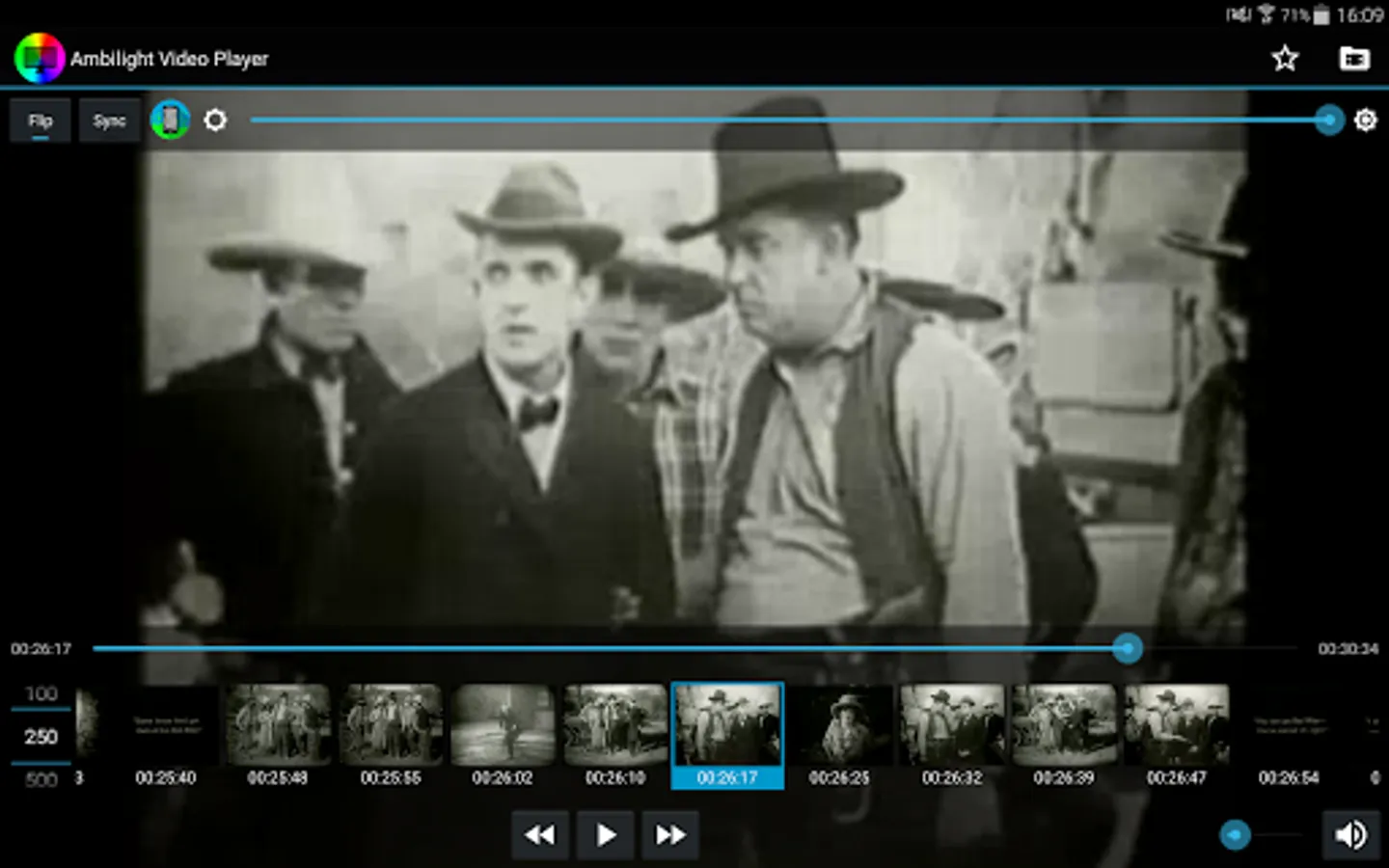The height and width of the screenshot is (868, 1389).
Task: Select the 00:26:10 frame thumbnail
Action: (x=615, y=736)
